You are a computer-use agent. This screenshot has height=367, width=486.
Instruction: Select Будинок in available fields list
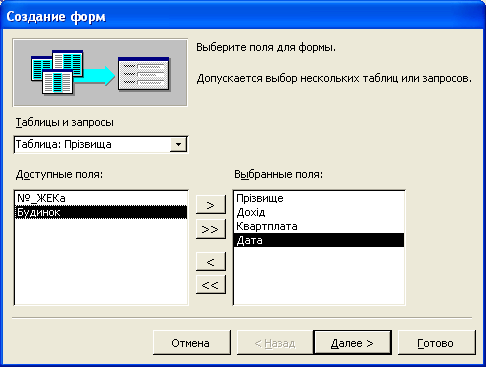pos(101,212)
